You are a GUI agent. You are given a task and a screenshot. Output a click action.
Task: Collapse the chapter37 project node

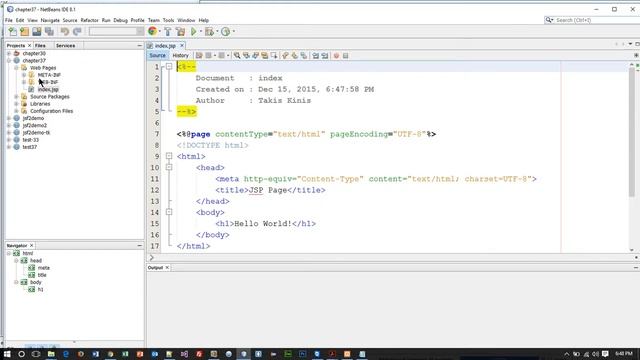[x=9, y=60]
